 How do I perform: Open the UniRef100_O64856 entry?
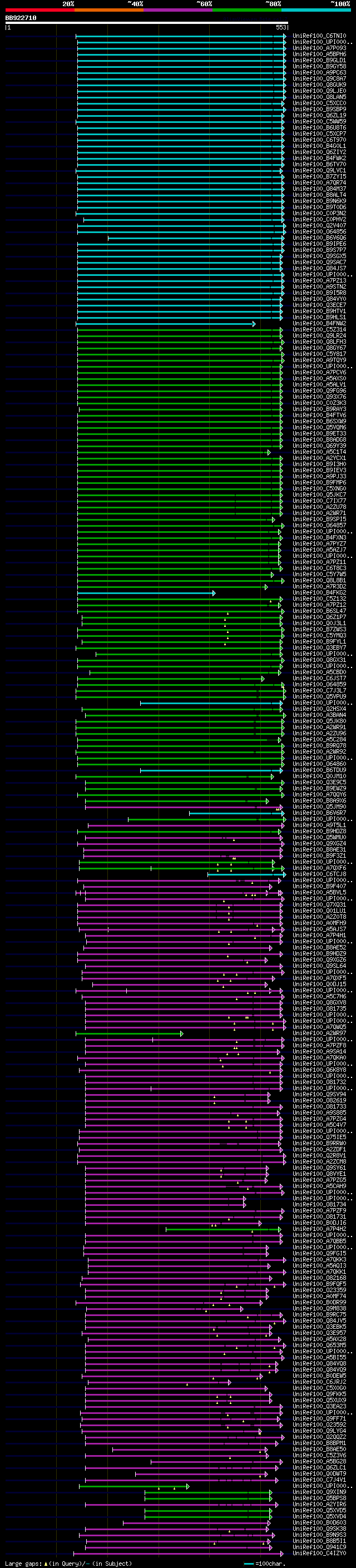(319, 231)
